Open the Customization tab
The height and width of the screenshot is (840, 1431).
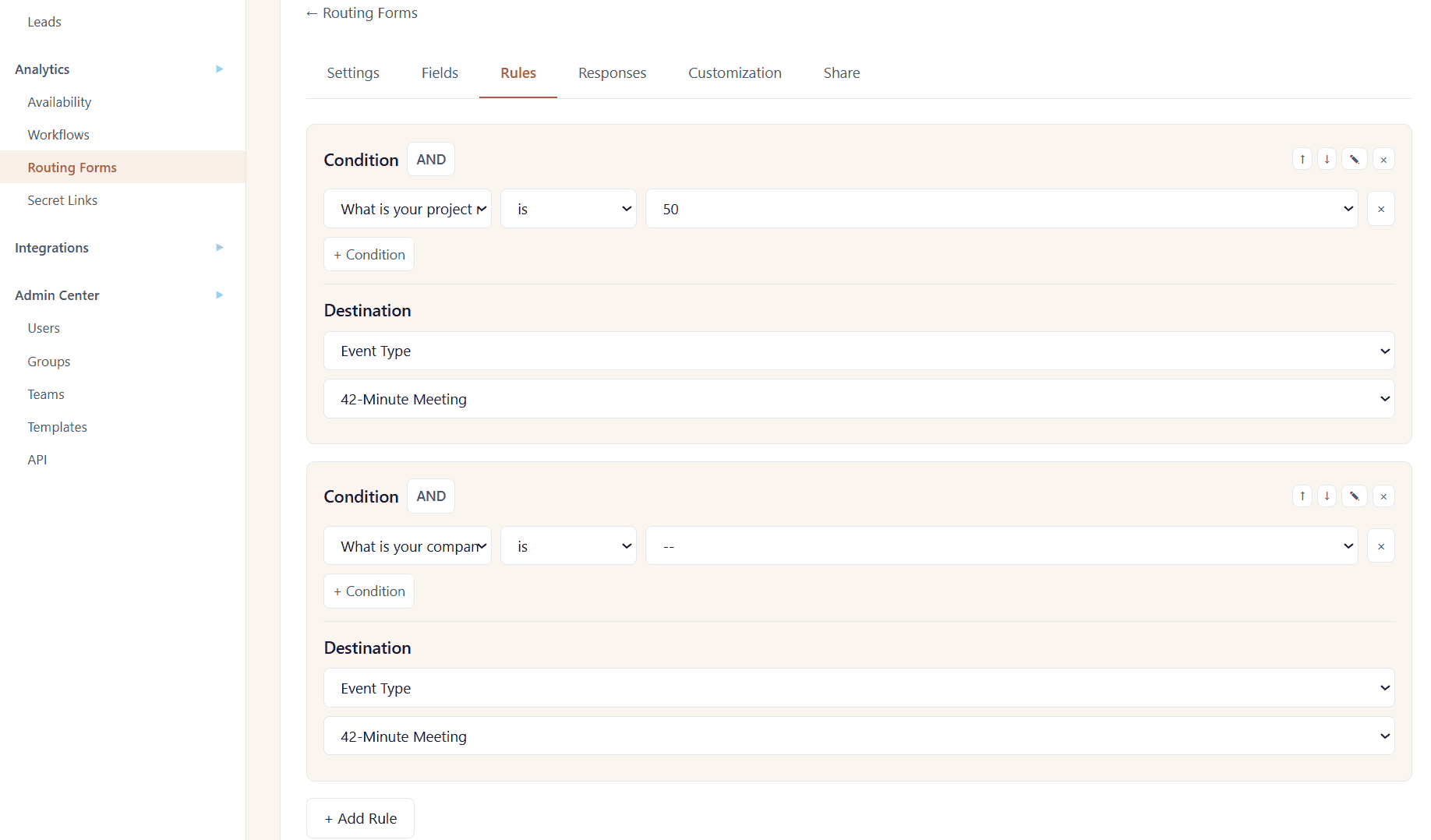(735, 73)
